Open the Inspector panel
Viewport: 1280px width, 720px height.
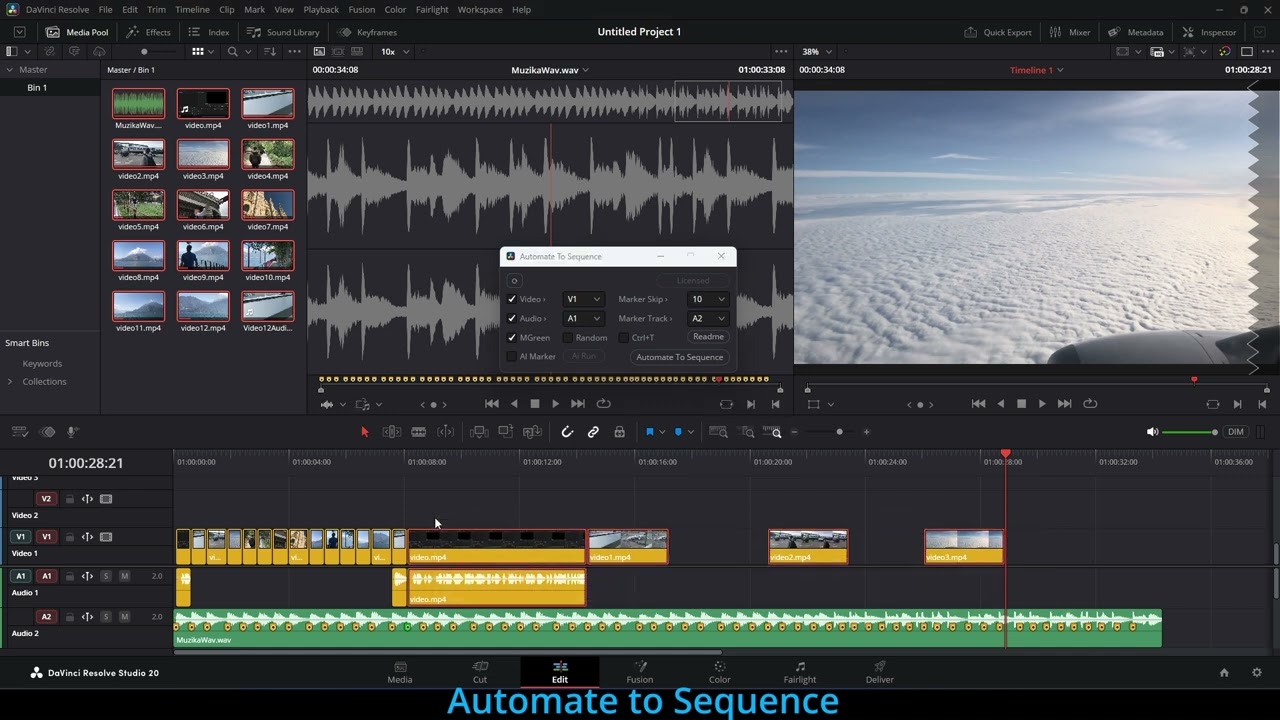(x=1209, y=32)
